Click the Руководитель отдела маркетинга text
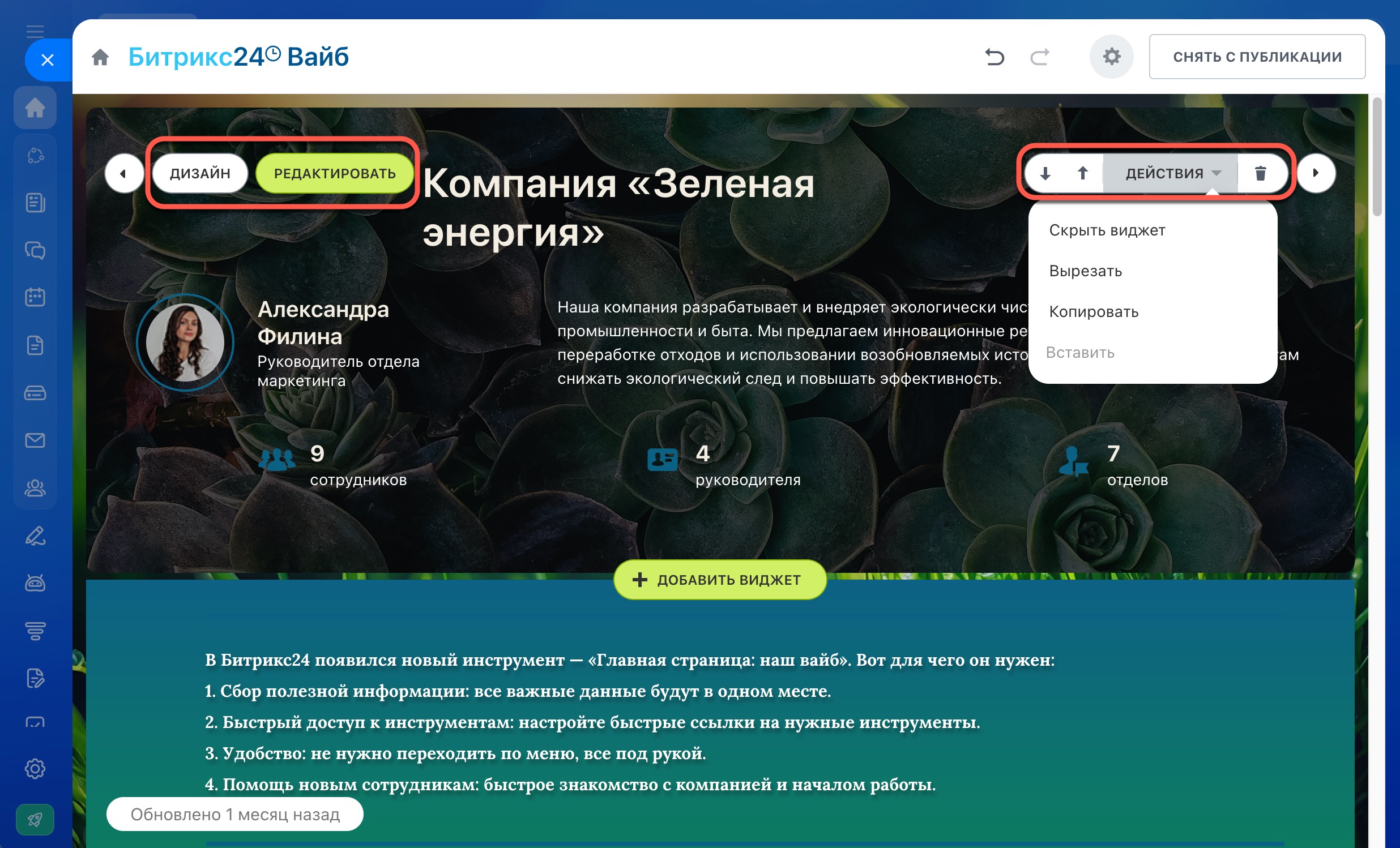Image resolution: width=1400 pixels, height=848 pixels. click(339, 371)
